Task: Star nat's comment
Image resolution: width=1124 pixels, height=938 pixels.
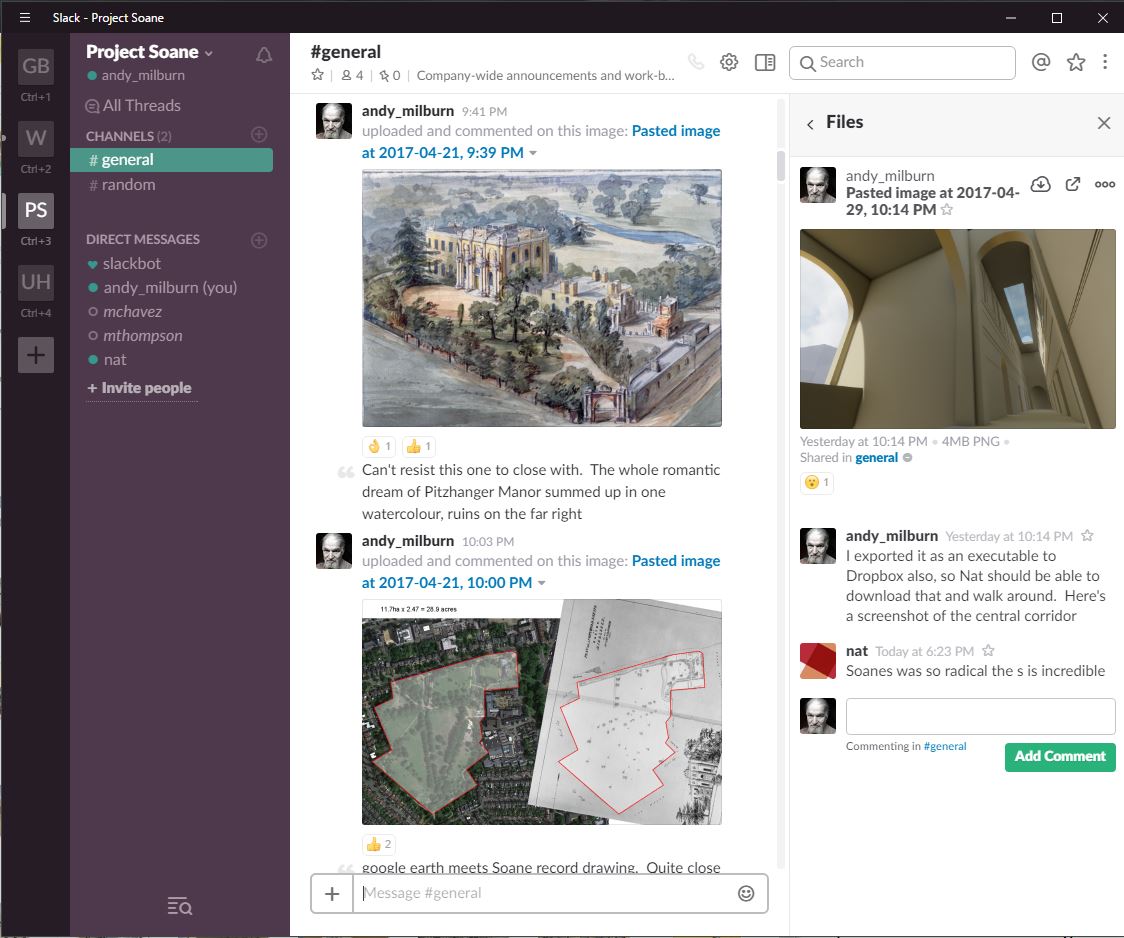Action: click(x=988, y=651)
